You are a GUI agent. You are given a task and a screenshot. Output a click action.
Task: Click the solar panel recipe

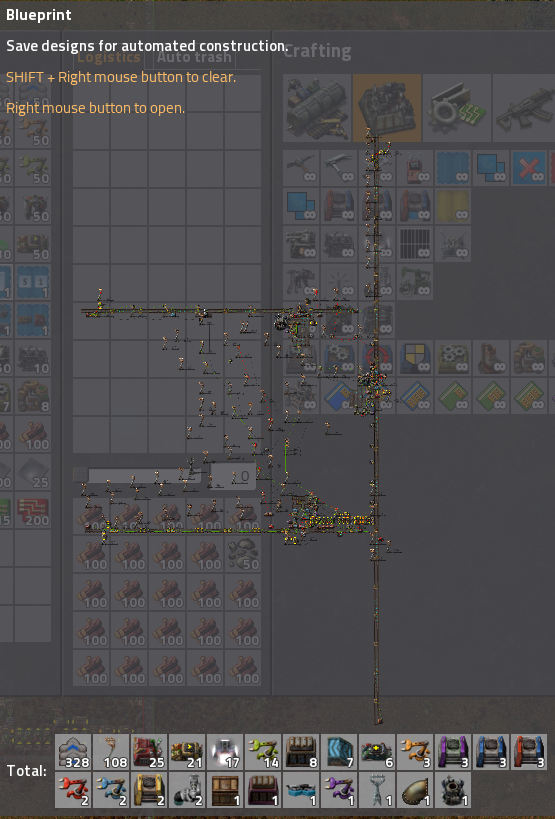[x=415, y=244]
